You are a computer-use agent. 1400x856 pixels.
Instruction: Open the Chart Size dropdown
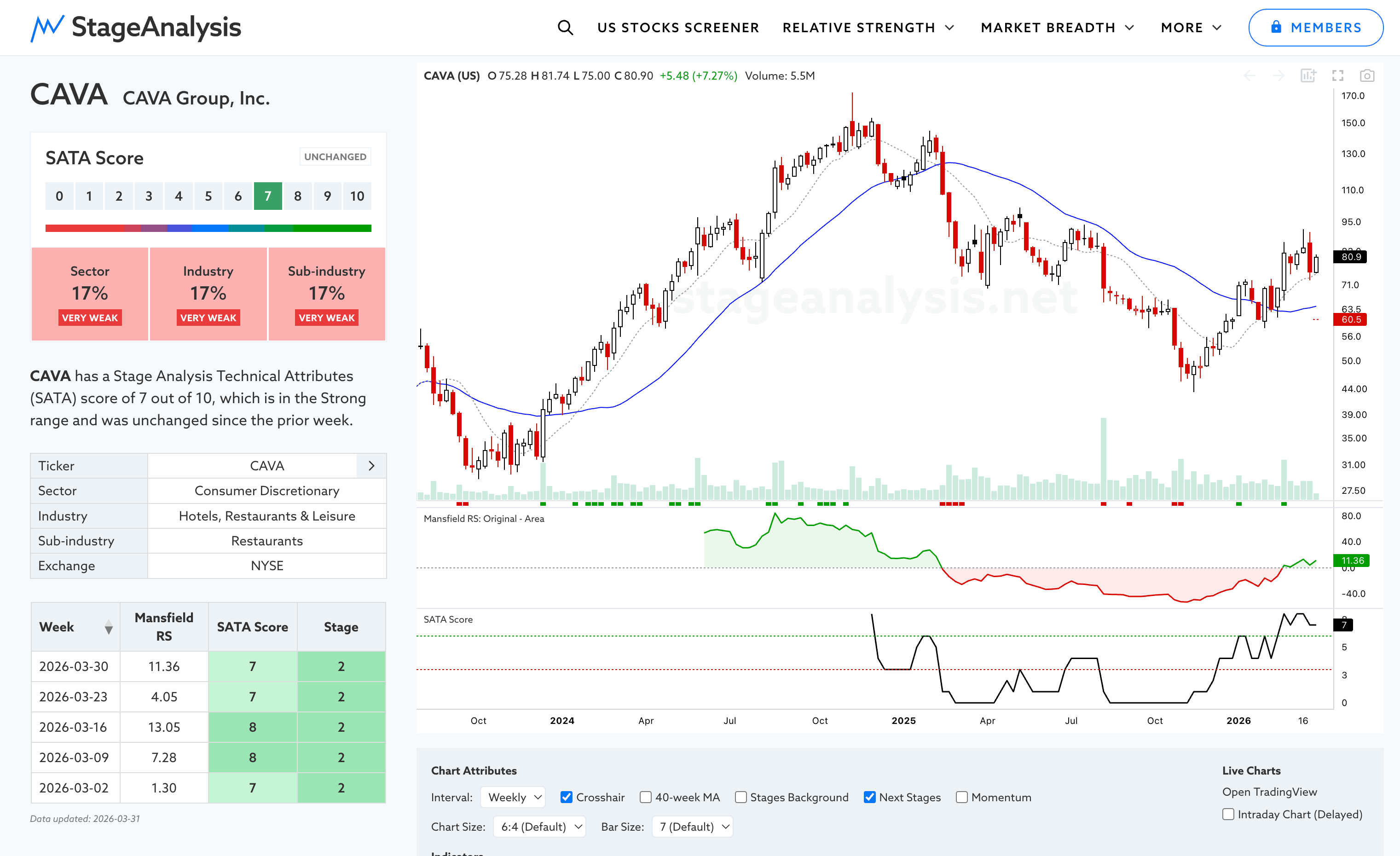[539, 827]
